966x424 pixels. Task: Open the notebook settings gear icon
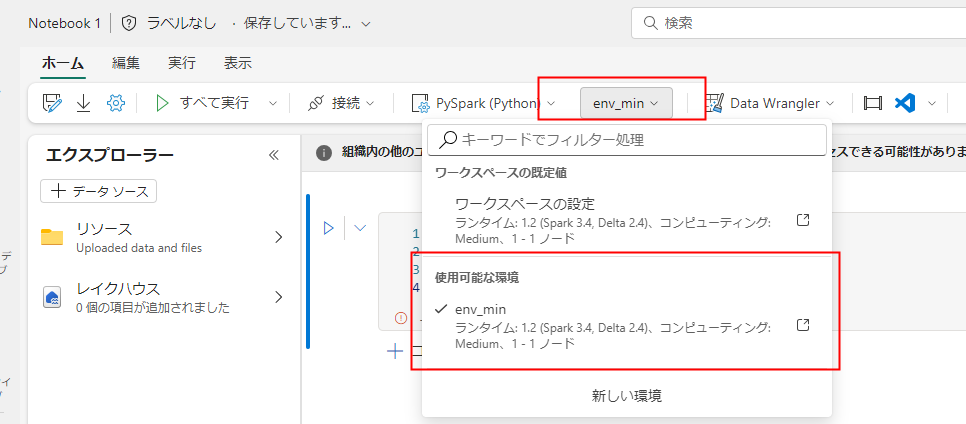[116, 104]
